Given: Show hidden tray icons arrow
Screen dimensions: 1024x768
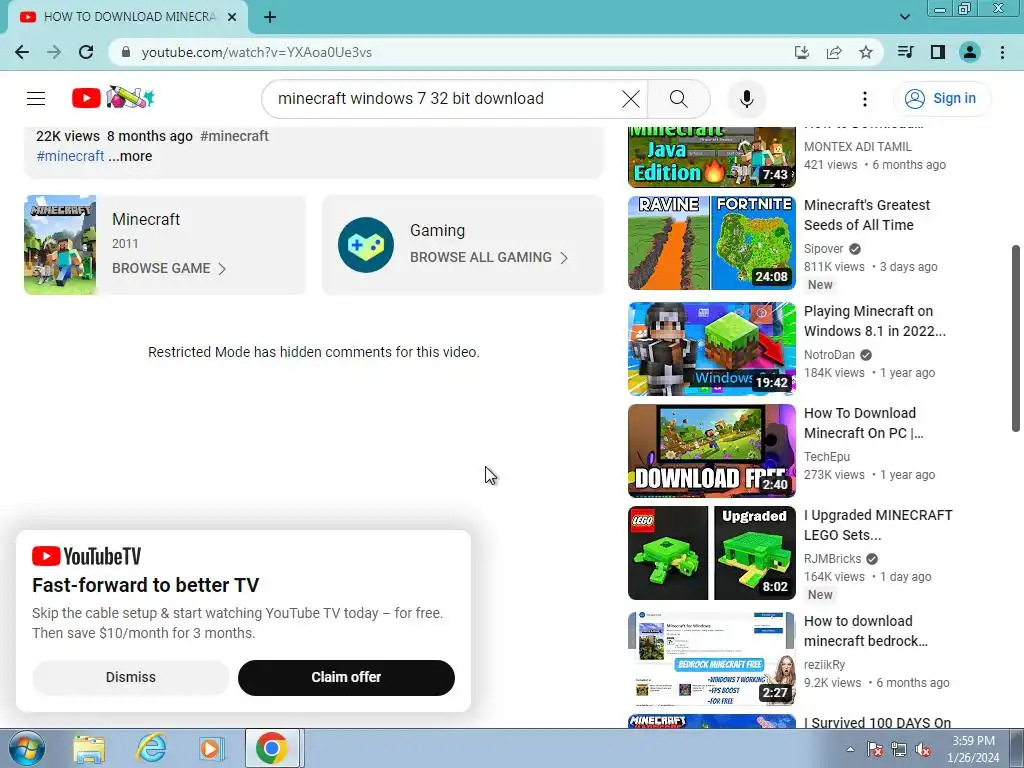Looking at the screenshot, I should pos(850,749).
